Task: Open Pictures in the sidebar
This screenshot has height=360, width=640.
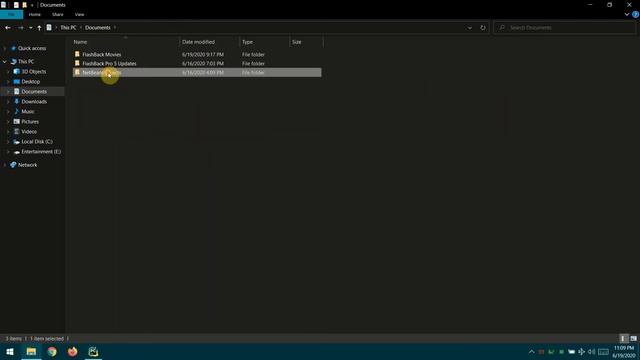Action: click(x=30, y=122)
